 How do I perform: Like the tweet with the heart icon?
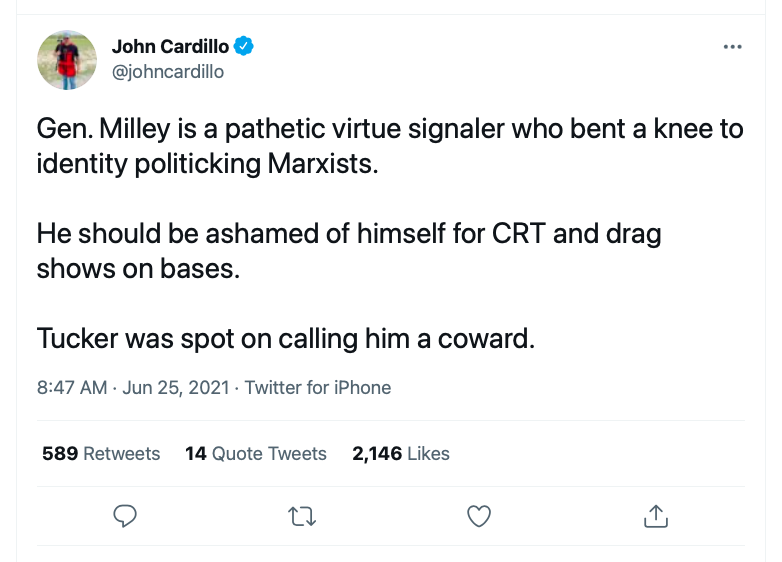[x=479, y=516]
